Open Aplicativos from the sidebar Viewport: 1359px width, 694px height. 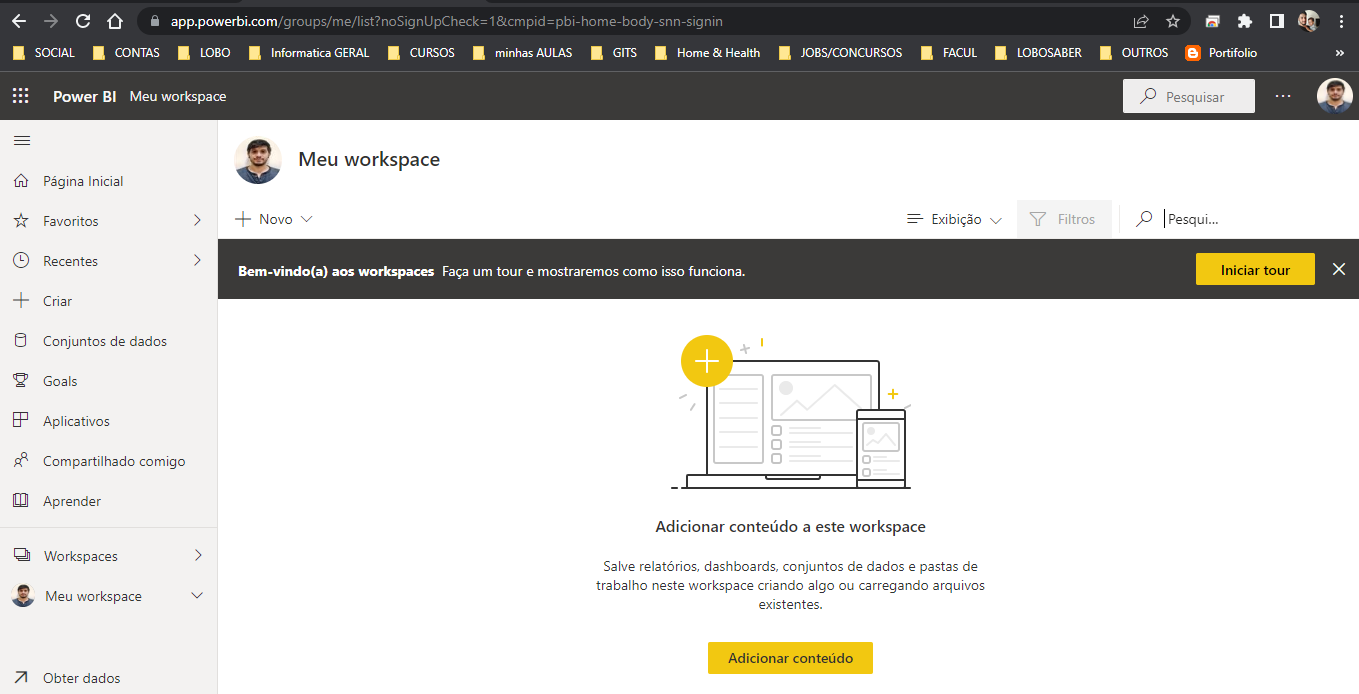[x=78, y=420]
